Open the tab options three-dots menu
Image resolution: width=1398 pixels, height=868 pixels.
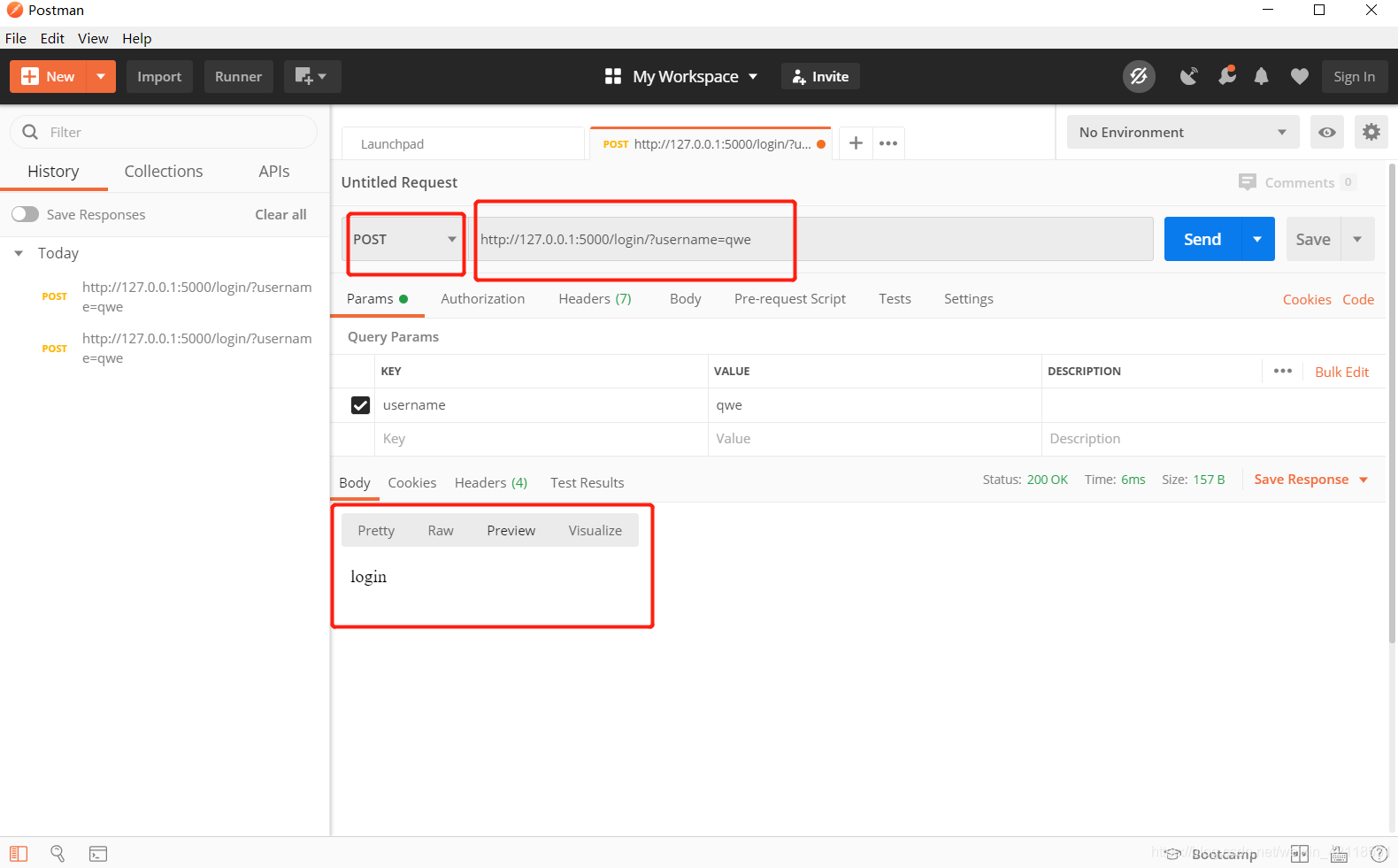click(888, 143)
